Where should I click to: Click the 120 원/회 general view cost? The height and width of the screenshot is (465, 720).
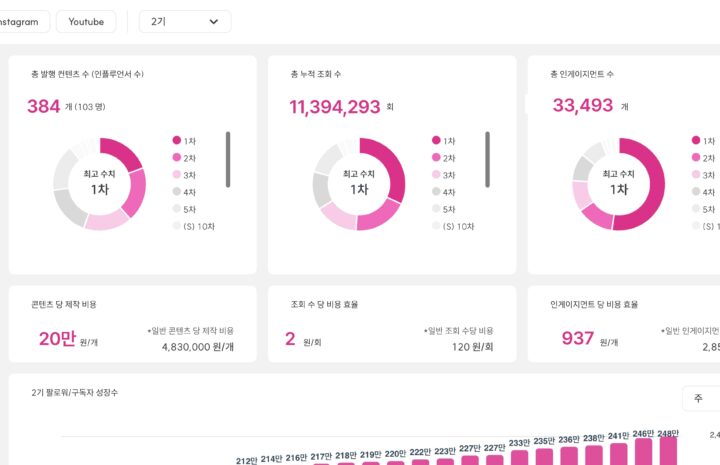click(472, 347)
